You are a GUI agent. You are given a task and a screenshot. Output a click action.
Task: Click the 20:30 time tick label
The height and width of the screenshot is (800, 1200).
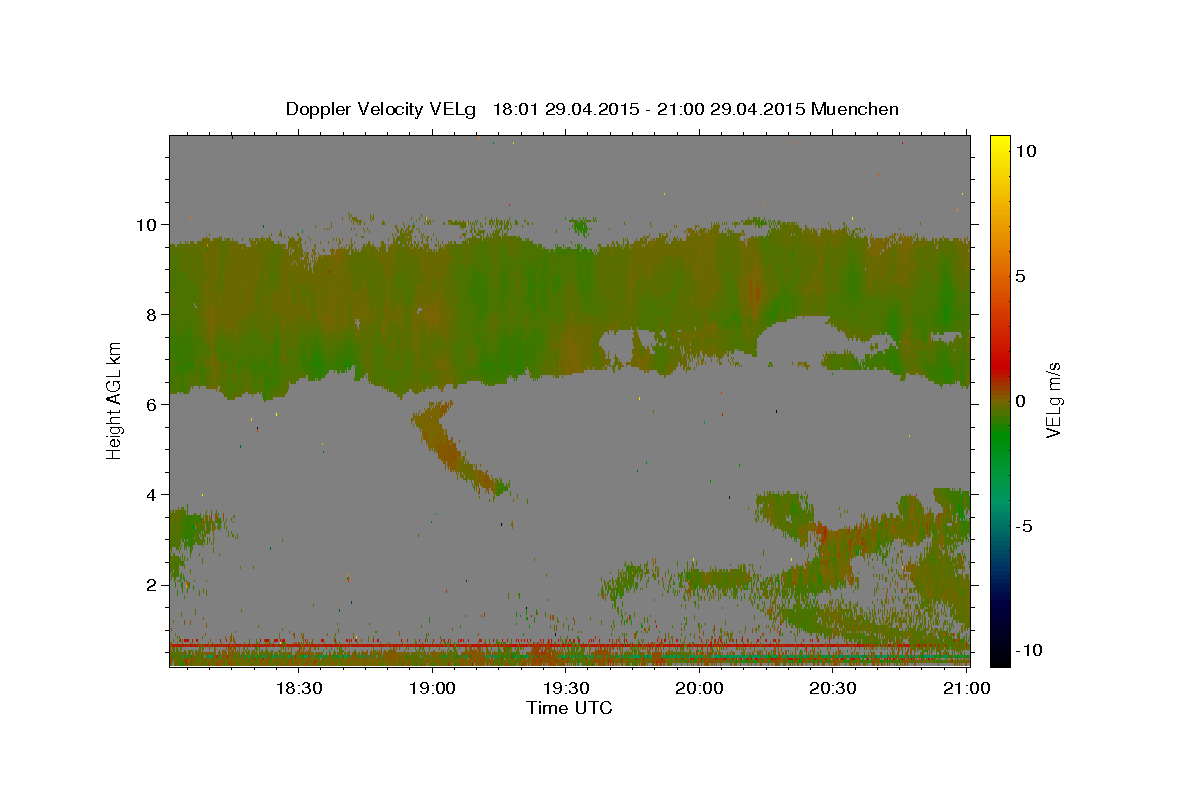(832, 688)
